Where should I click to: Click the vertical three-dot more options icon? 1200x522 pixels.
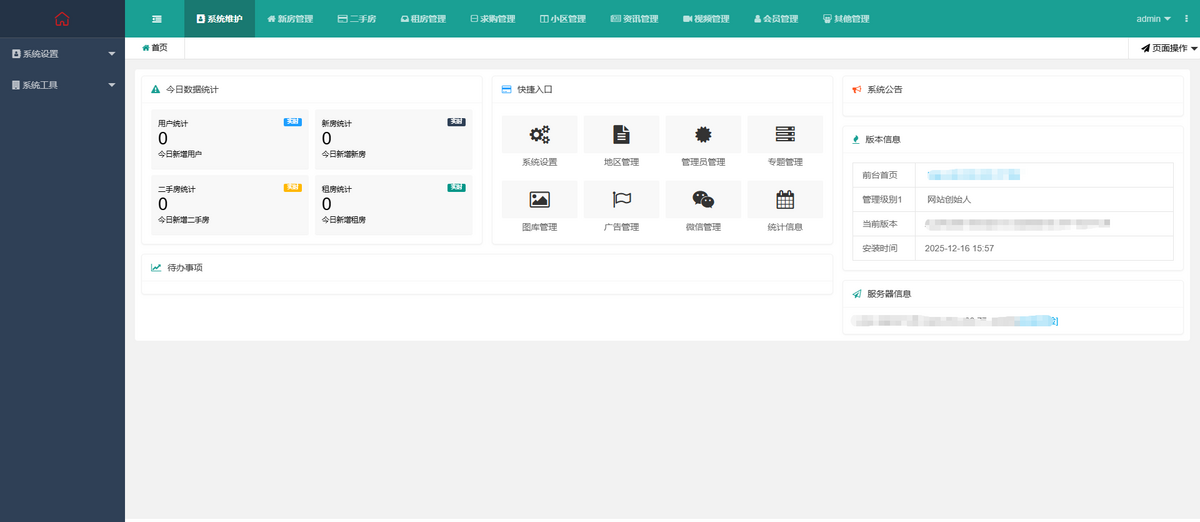[1183, 19]
